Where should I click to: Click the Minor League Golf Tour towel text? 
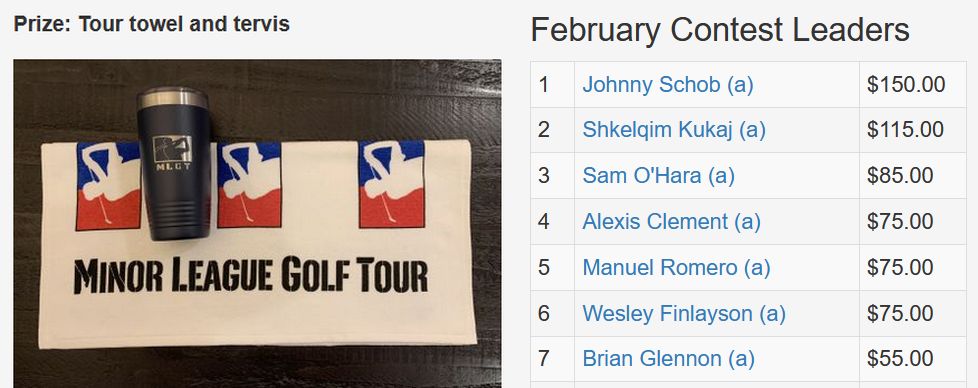[251, 275]
